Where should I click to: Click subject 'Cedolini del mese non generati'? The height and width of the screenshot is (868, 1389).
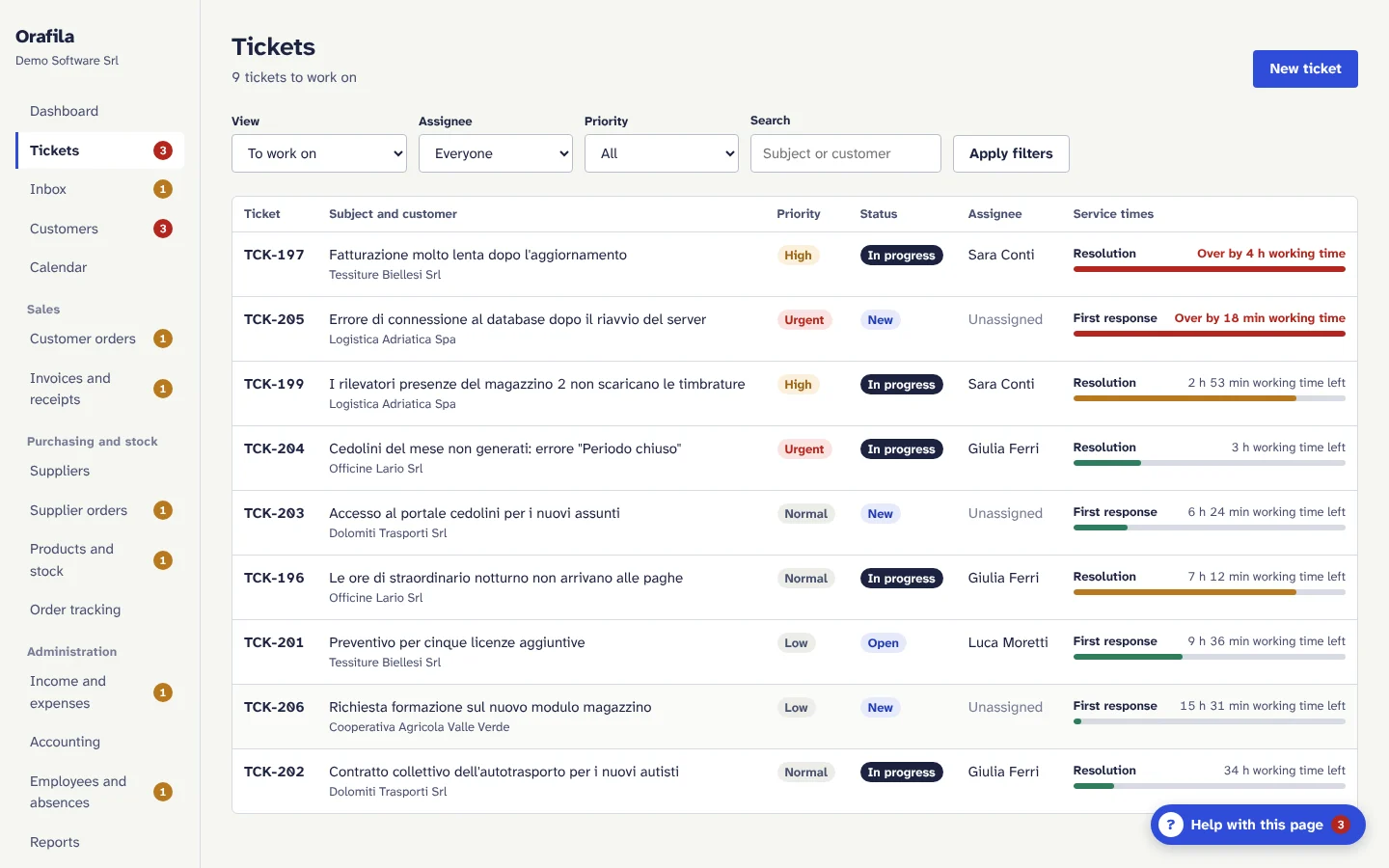(x=504, y=448)
